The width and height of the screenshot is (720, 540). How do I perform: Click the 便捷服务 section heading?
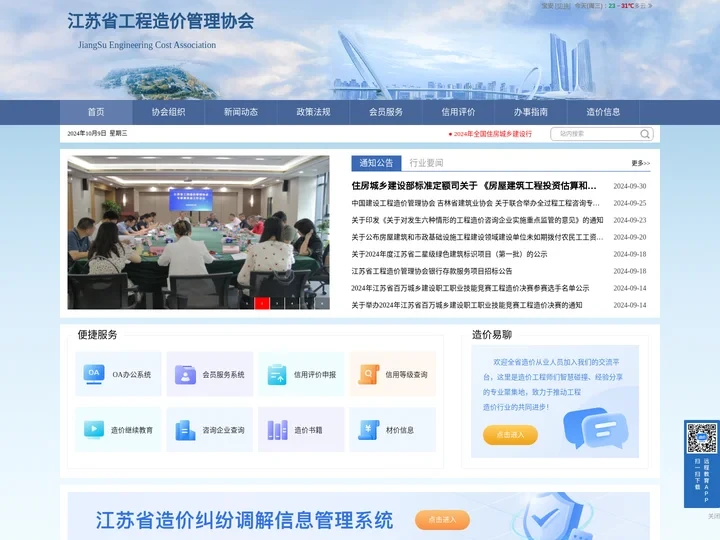97,334
